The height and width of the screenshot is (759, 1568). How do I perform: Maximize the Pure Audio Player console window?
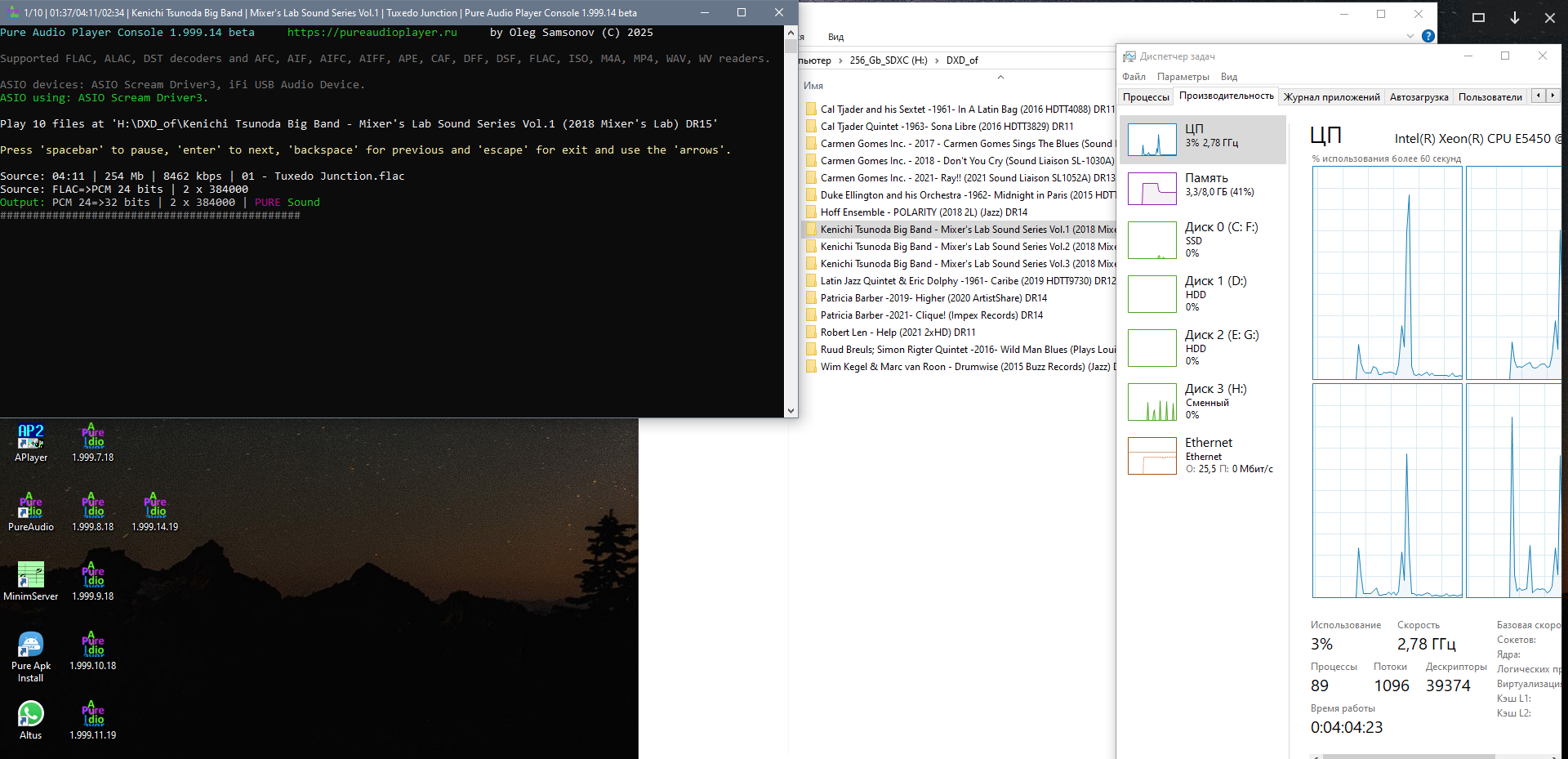point(742,12)
